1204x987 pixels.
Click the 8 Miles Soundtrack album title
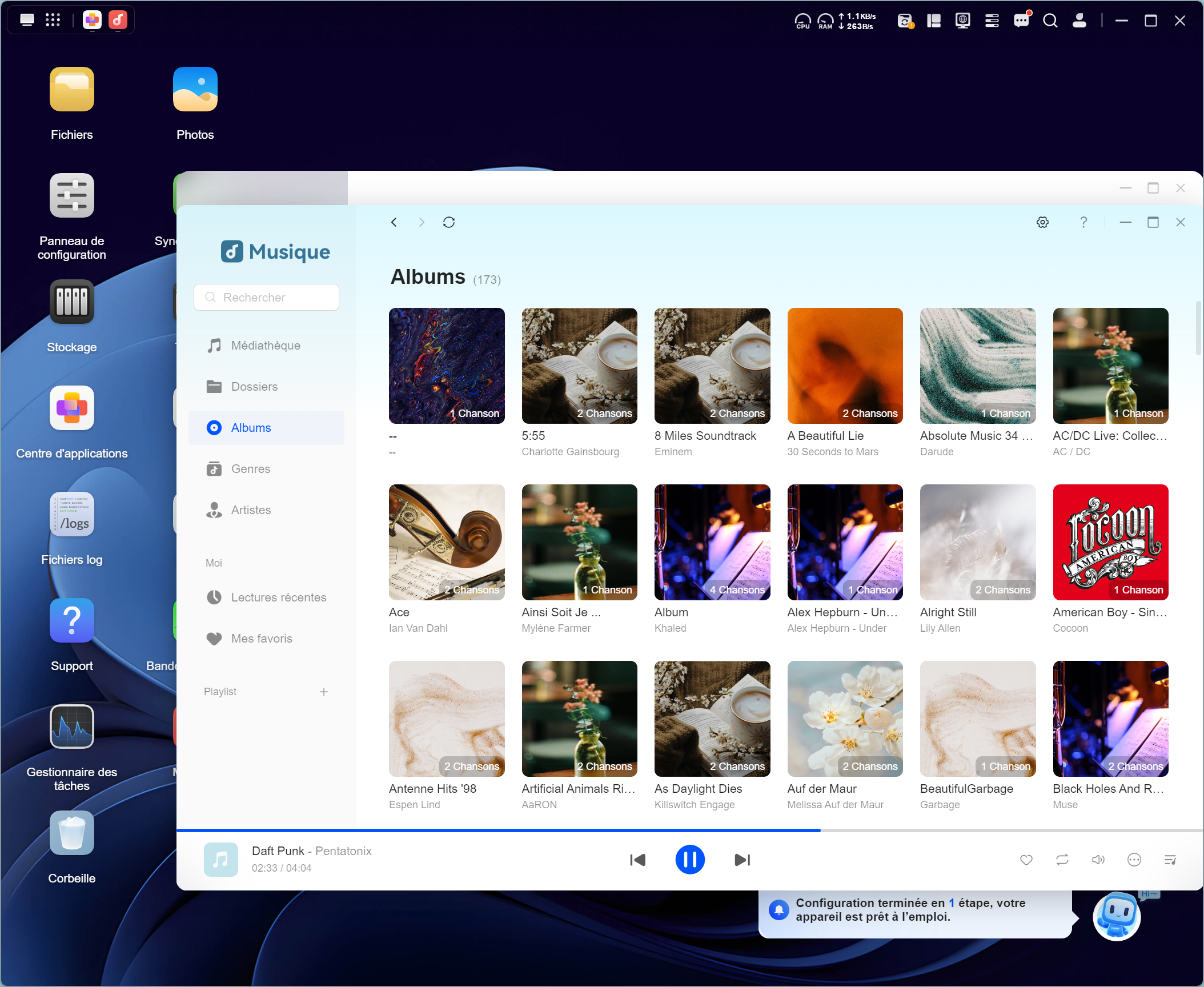(x=705, y=436)
